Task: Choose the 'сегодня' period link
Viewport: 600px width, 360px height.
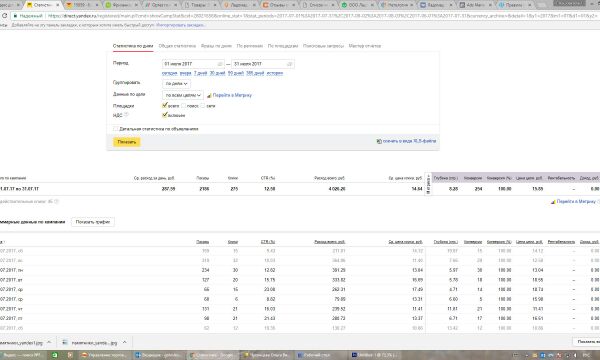Action: pyautogui.click(x=170, y=73)
